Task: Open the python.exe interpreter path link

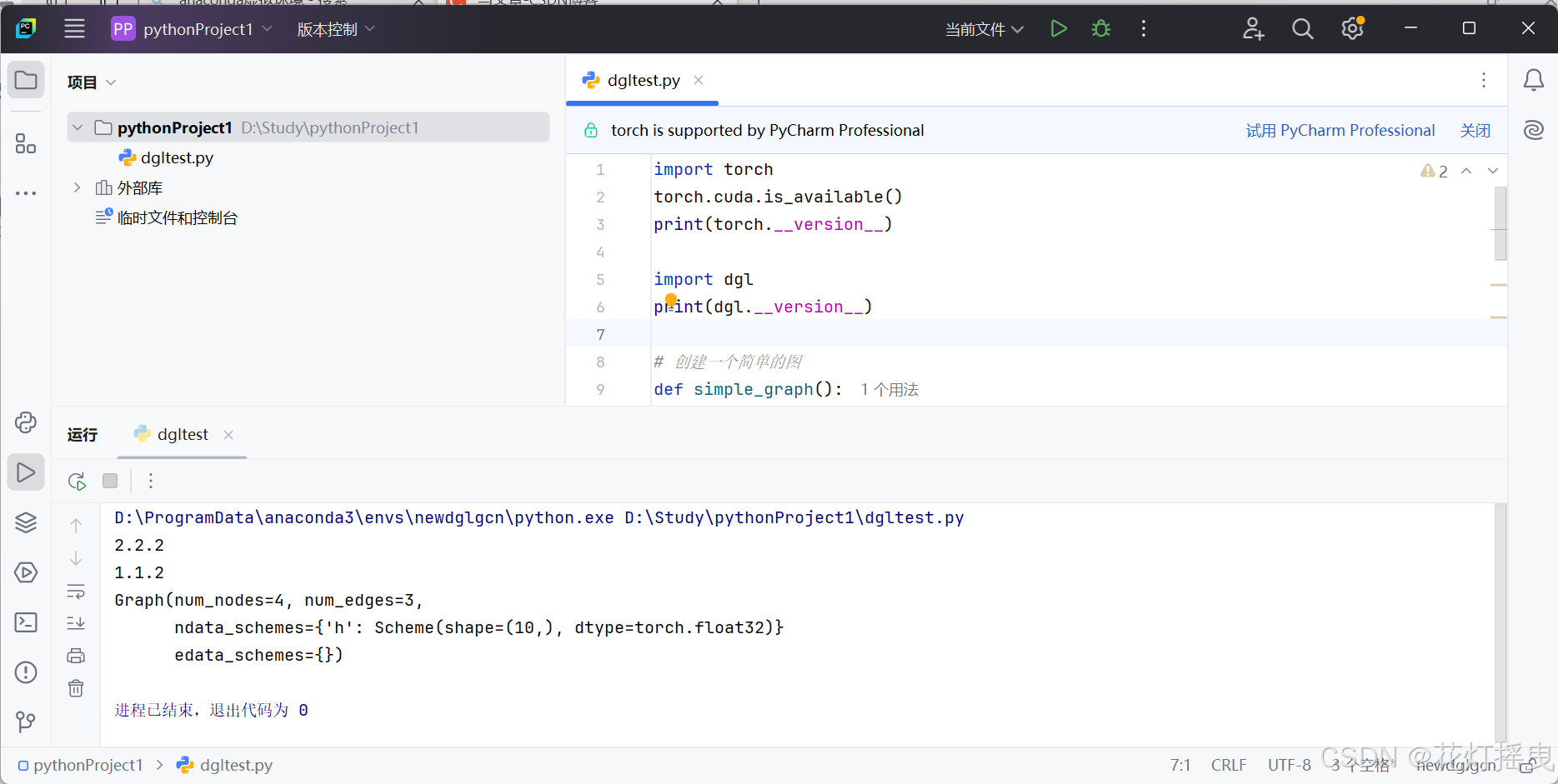Action: [364, 517]
